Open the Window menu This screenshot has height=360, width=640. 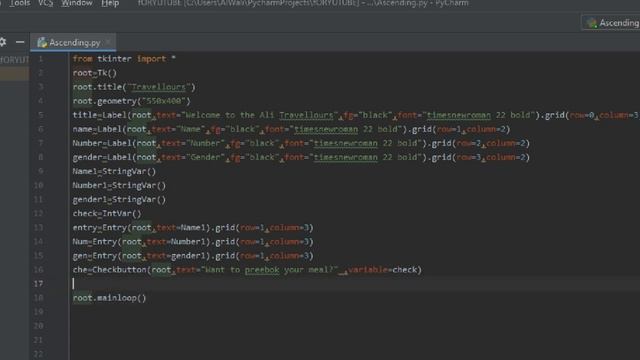tap(76, 3)
